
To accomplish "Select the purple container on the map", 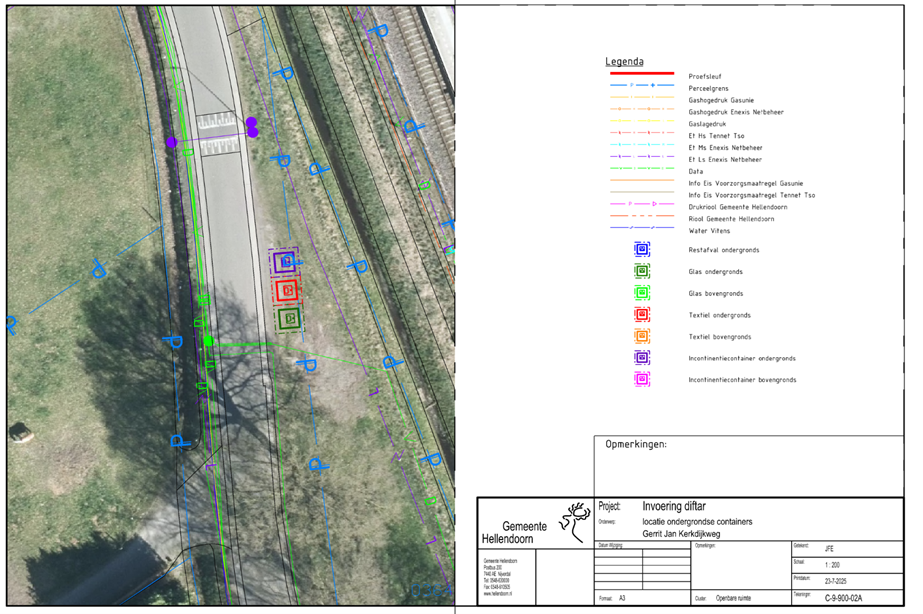I will point(286,263).
